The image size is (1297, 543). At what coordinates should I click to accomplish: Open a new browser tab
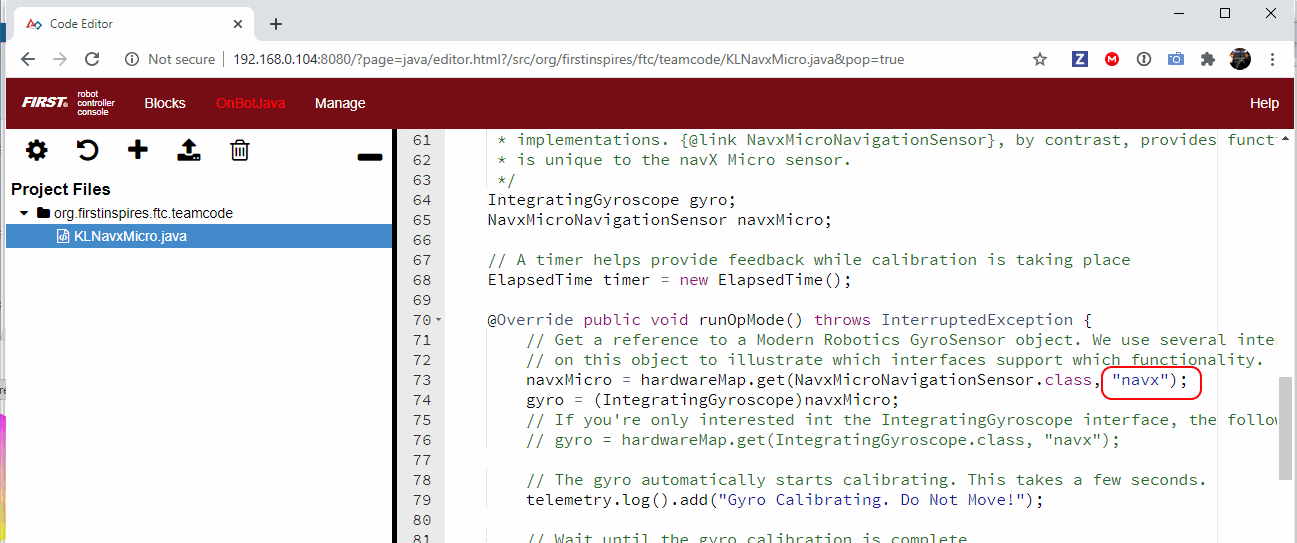(276, 24)
